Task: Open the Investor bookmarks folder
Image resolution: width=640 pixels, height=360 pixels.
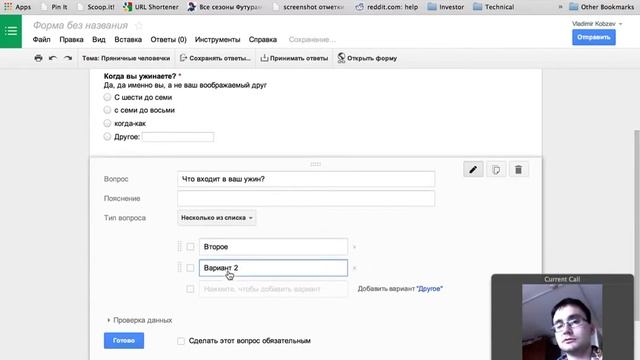Action: tap(446, 7)
